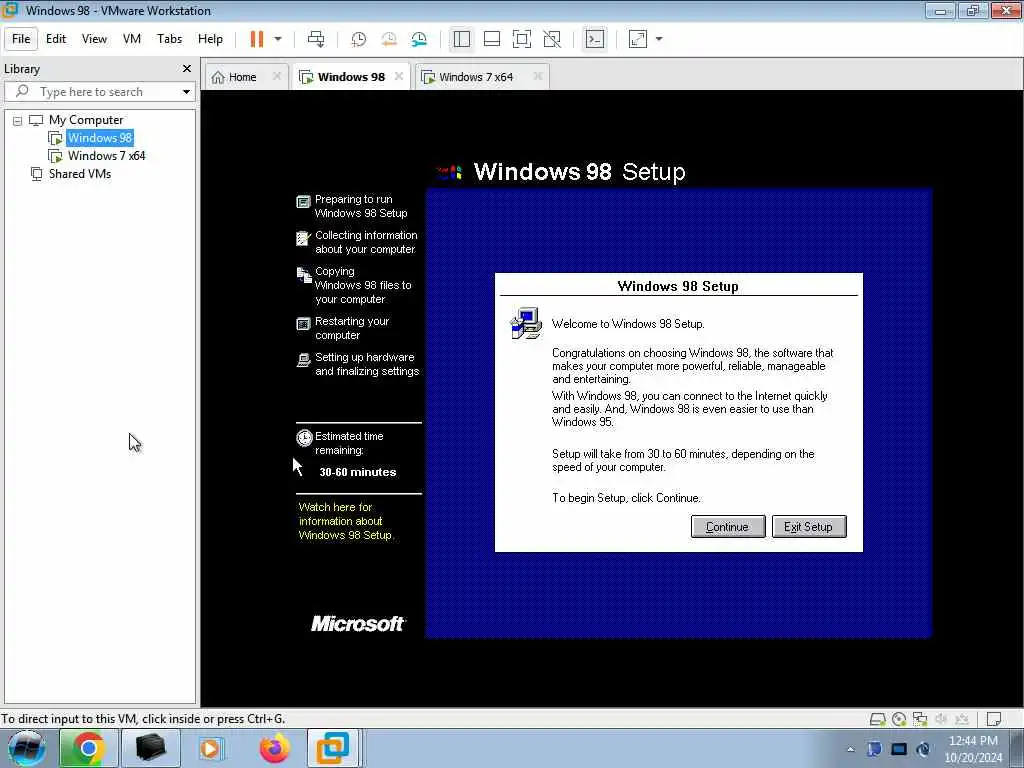Click the CD/DVD drive status icon

pos(899,719)
